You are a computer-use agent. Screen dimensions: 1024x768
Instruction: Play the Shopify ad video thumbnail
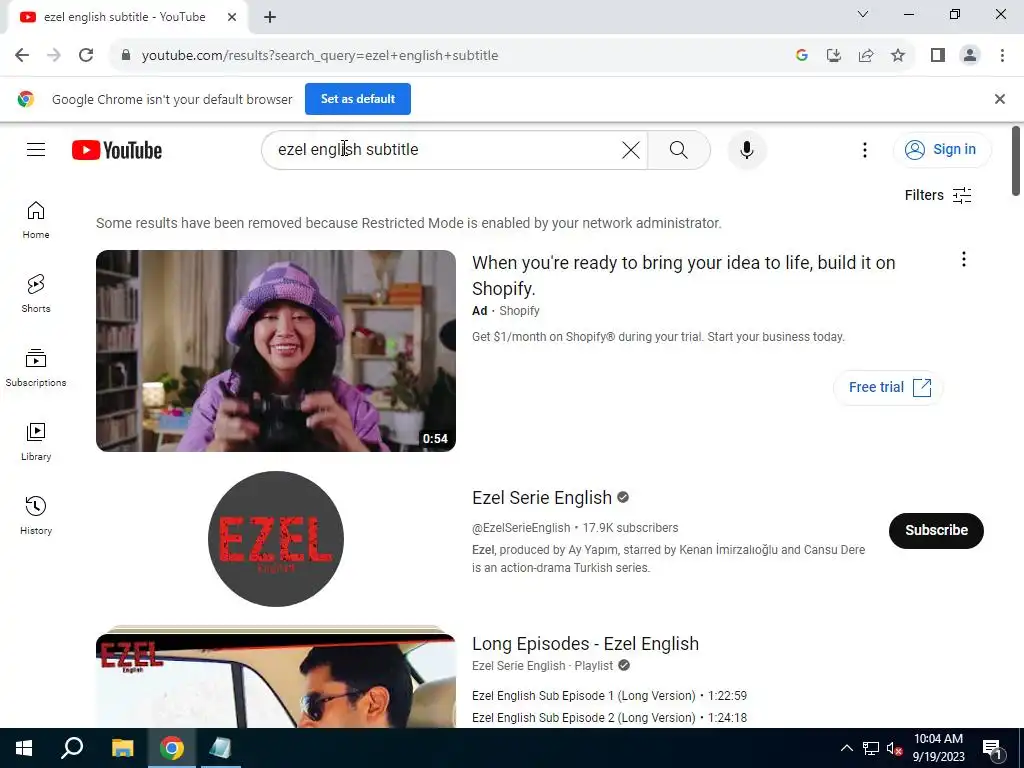pyautogui.click(x=276, y=351)
